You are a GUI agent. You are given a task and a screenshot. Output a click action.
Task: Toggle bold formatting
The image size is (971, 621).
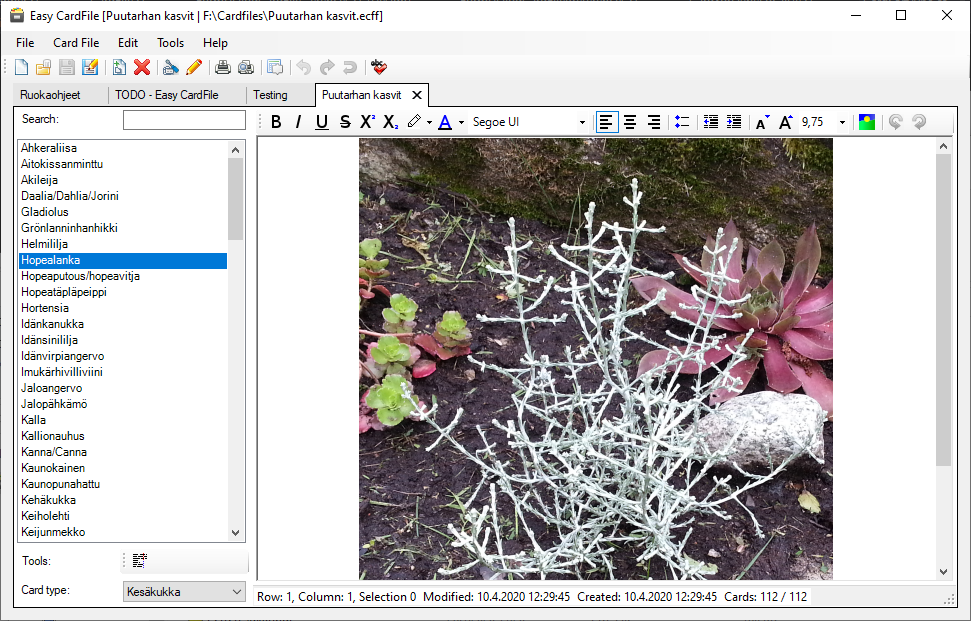(276, 122)
